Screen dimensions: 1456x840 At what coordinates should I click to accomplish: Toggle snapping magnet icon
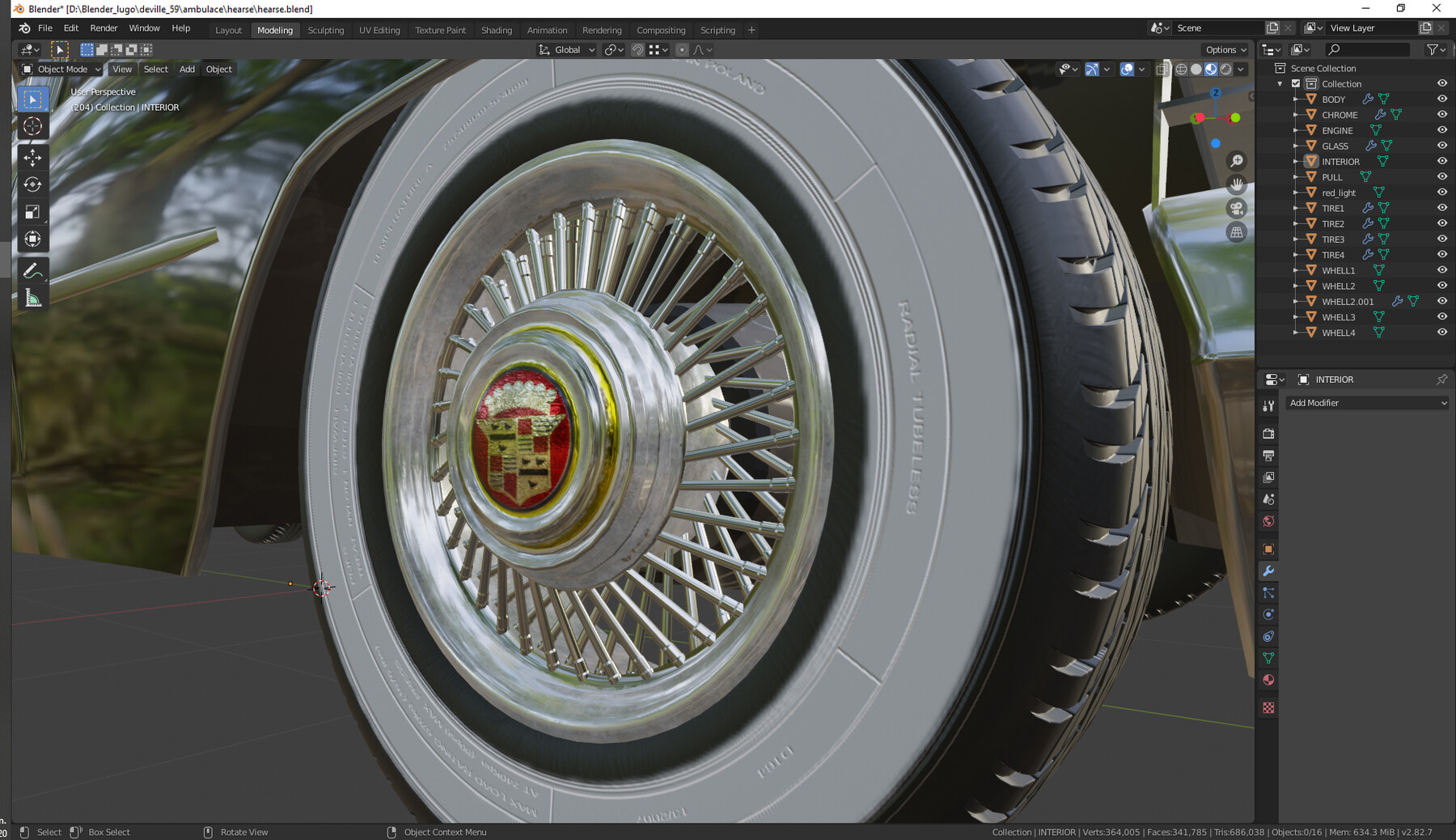coord(637,49)
